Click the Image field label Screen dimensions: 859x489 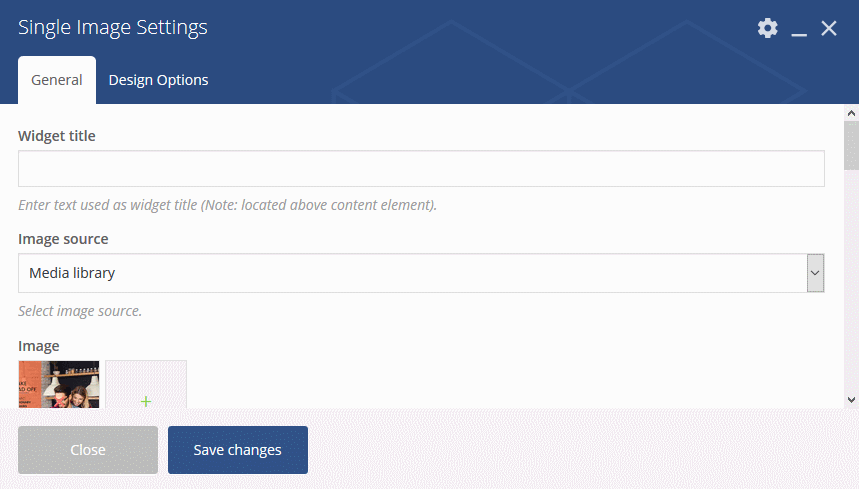click(x=38, y=346)
